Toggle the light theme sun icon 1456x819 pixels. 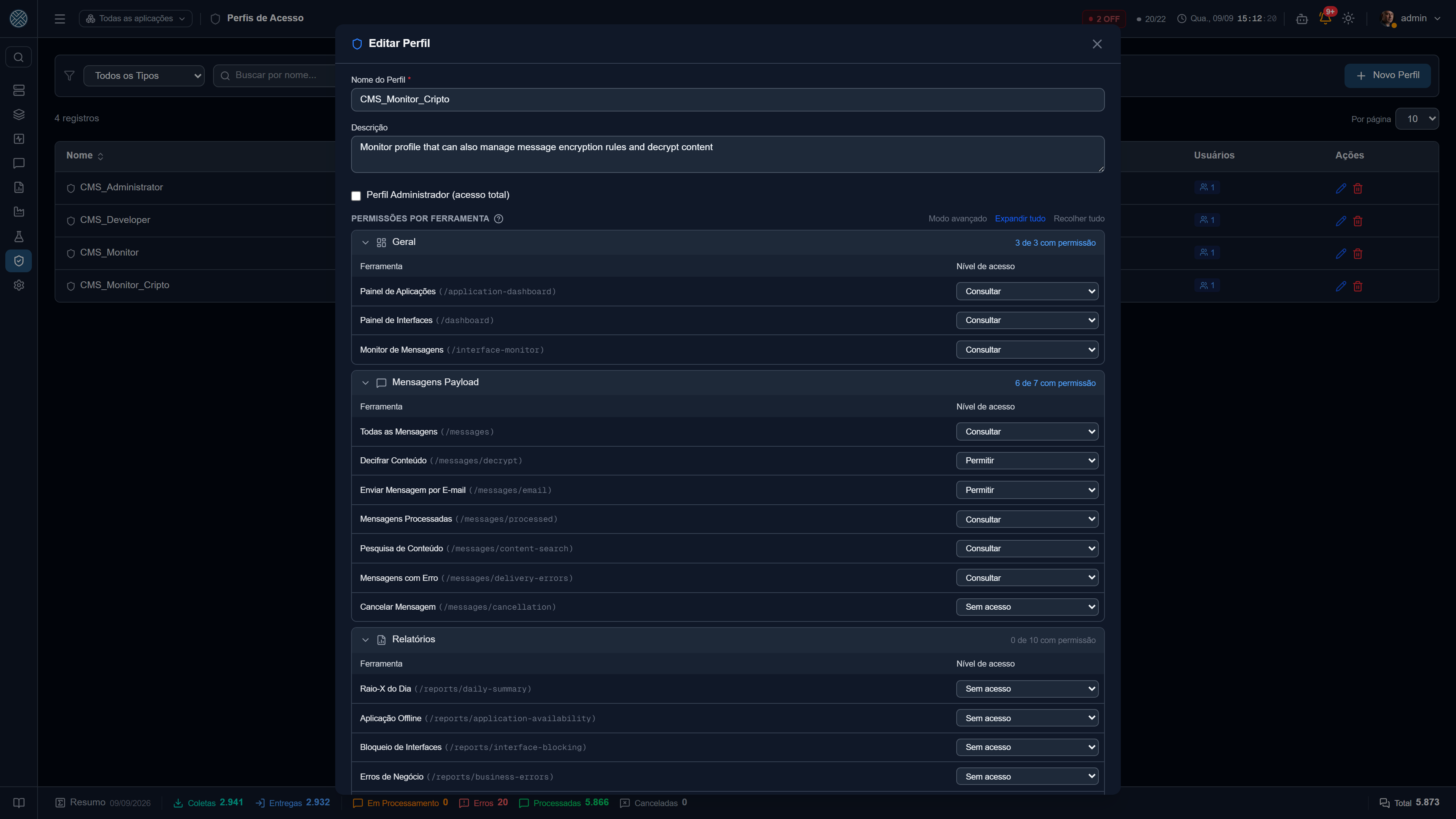(x=1348, y=18)
